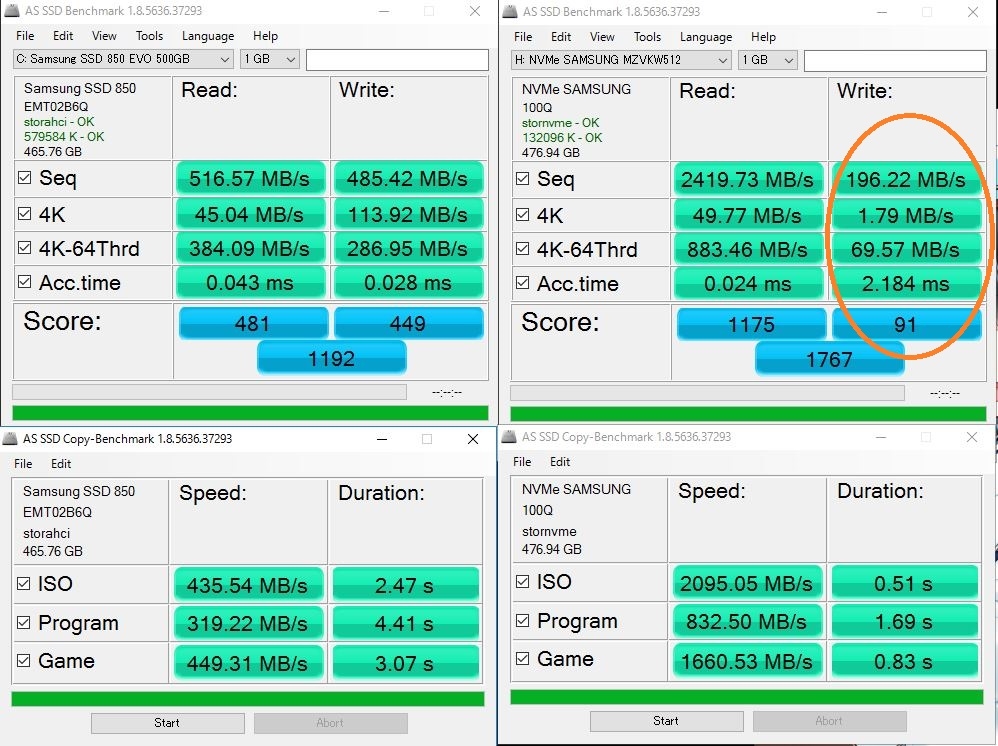Open Tools menu in Samsung 850 benchmark window
This screenshot has width=998, height=746.
(150, 36)
